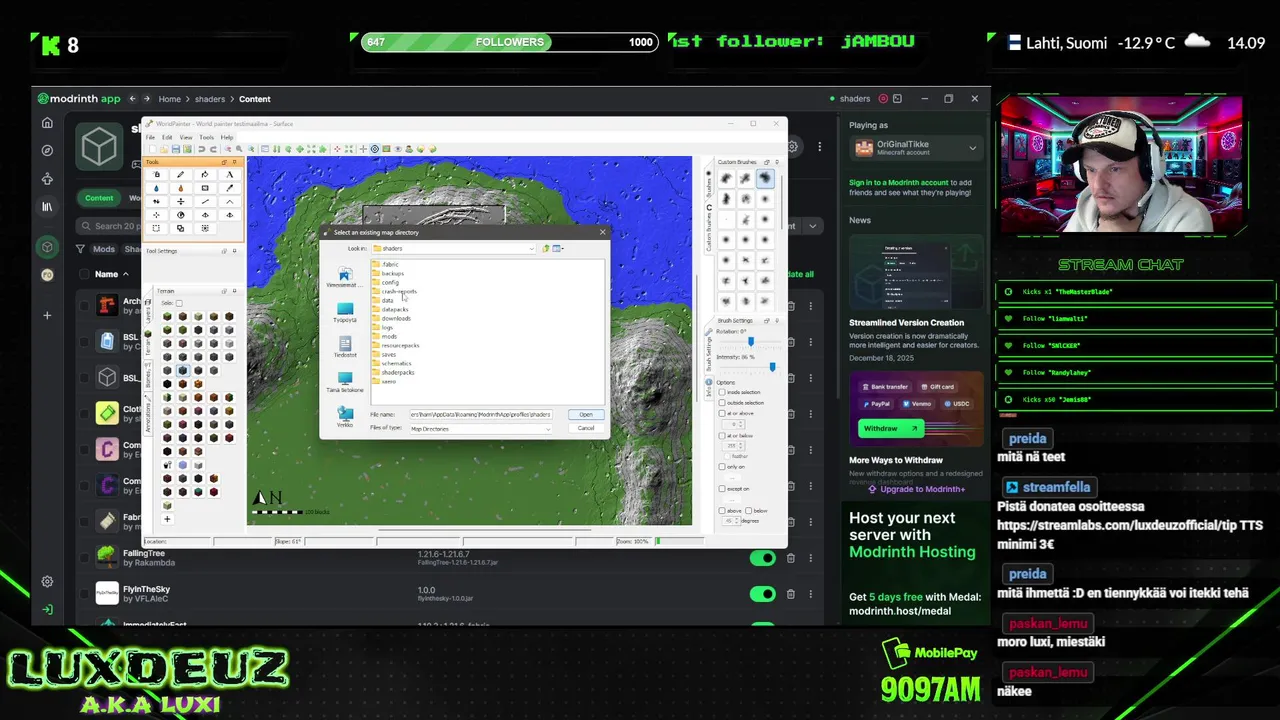This screenshot has width=1280, height=720.
Task: Select the Pencil tool in WorldPainter Tools
Action: click(x=181, y=175)
